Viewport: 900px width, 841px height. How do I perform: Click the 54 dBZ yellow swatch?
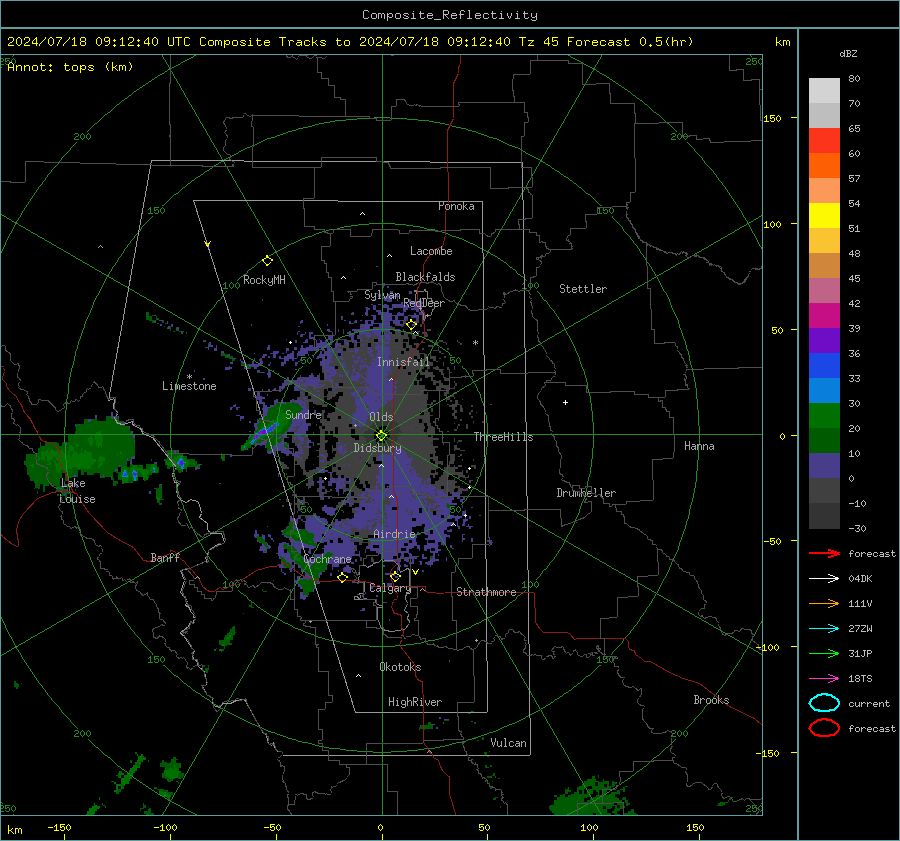point(824,215)
